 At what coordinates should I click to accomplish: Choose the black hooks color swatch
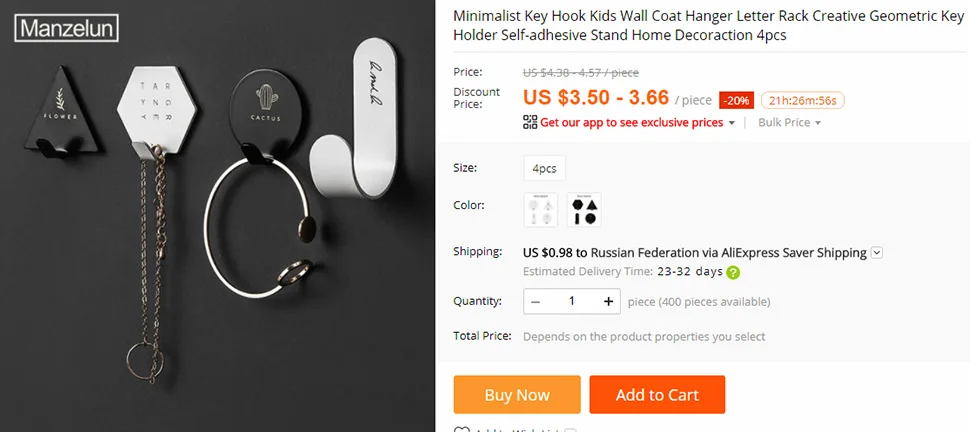[x=584, y=210]
